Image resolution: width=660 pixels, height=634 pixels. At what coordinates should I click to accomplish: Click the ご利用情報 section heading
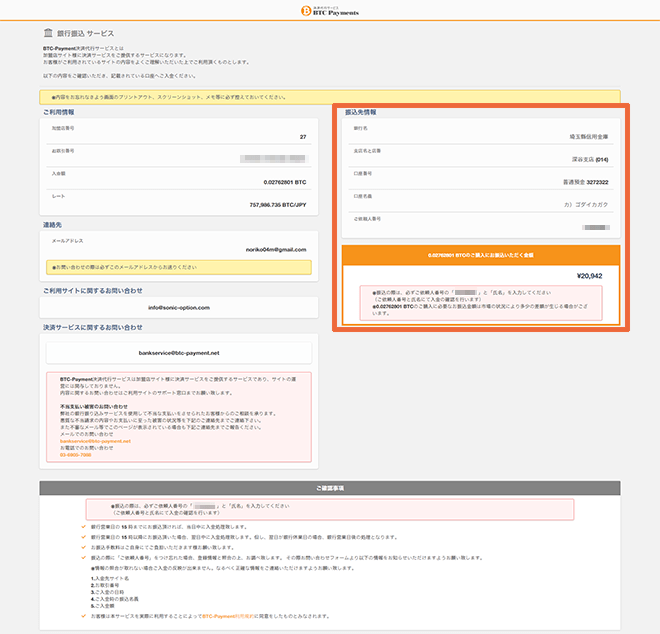tap(59, 112)
